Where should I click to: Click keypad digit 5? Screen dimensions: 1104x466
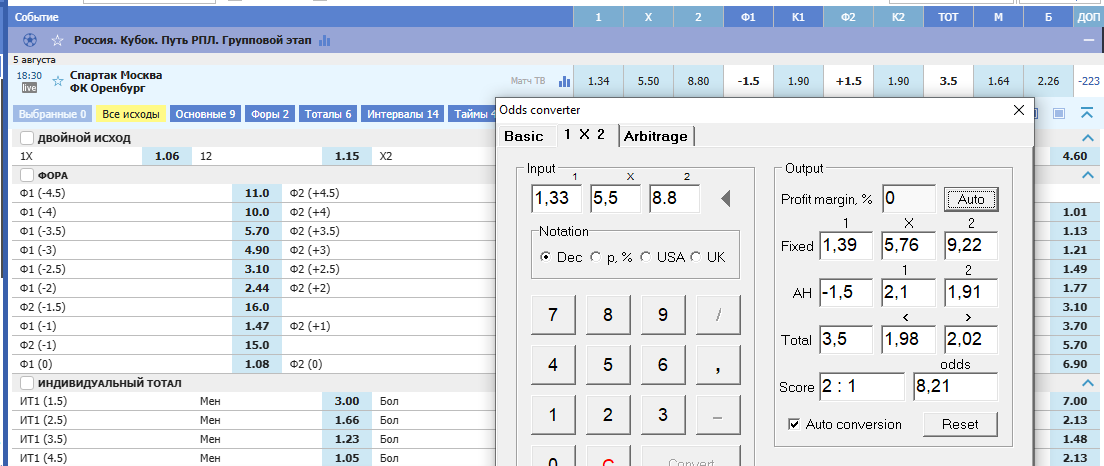tap(608, 365)
